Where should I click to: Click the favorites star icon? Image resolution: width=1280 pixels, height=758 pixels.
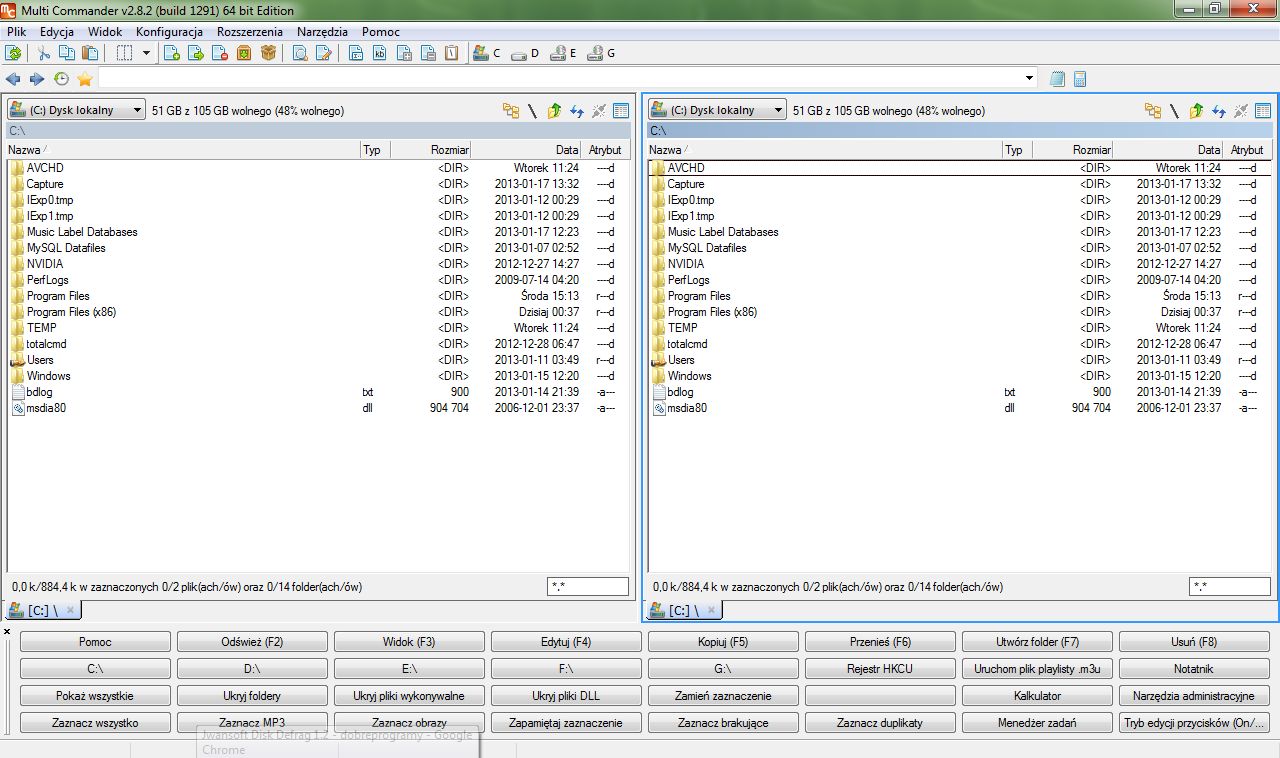[x=85, y=78]
